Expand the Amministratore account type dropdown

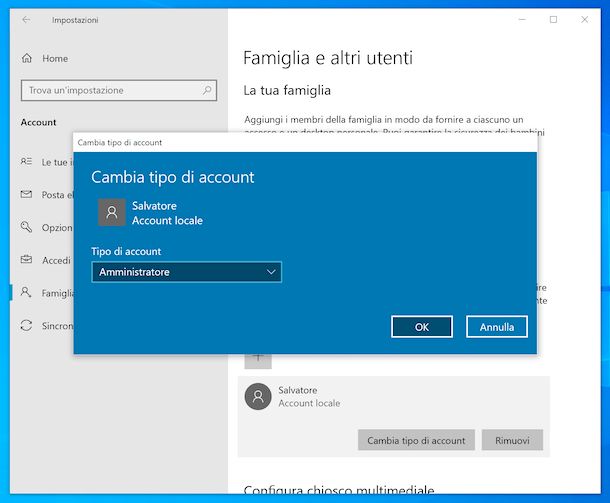[187, 272]
